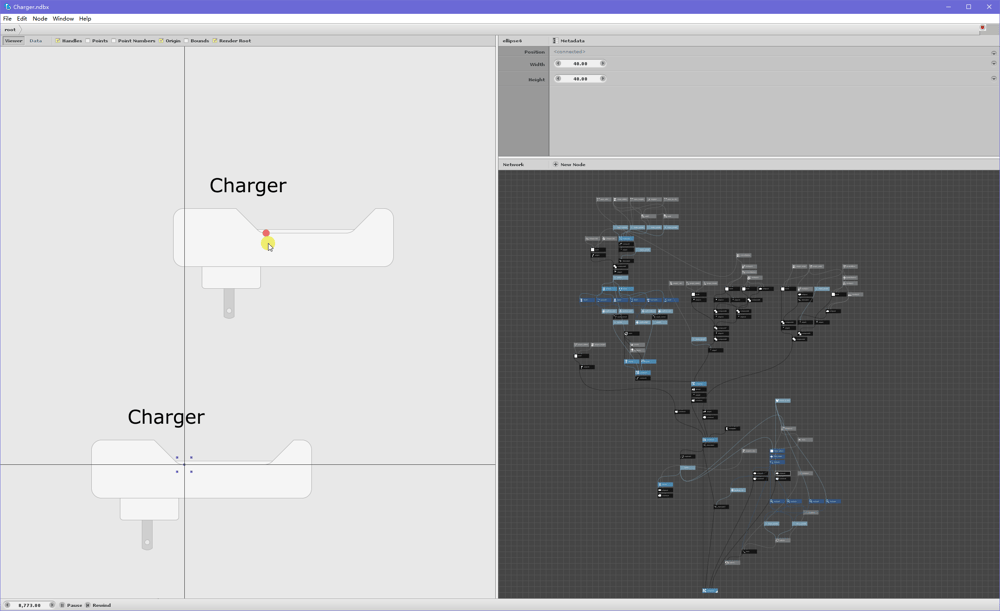The width and height of the screenshot is (1000, 611).
Task: Click the Metadata button label
Action: pyautogui.click(x=573, y=41)
